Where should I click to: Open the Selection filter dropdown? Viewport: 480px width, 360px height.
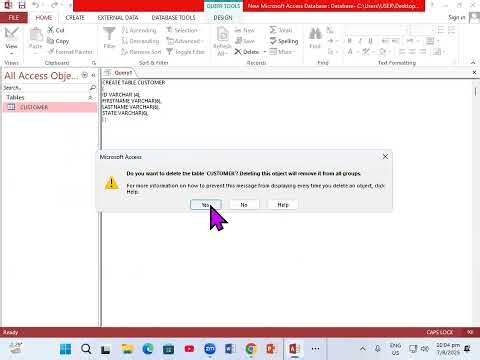click(182, 30)
